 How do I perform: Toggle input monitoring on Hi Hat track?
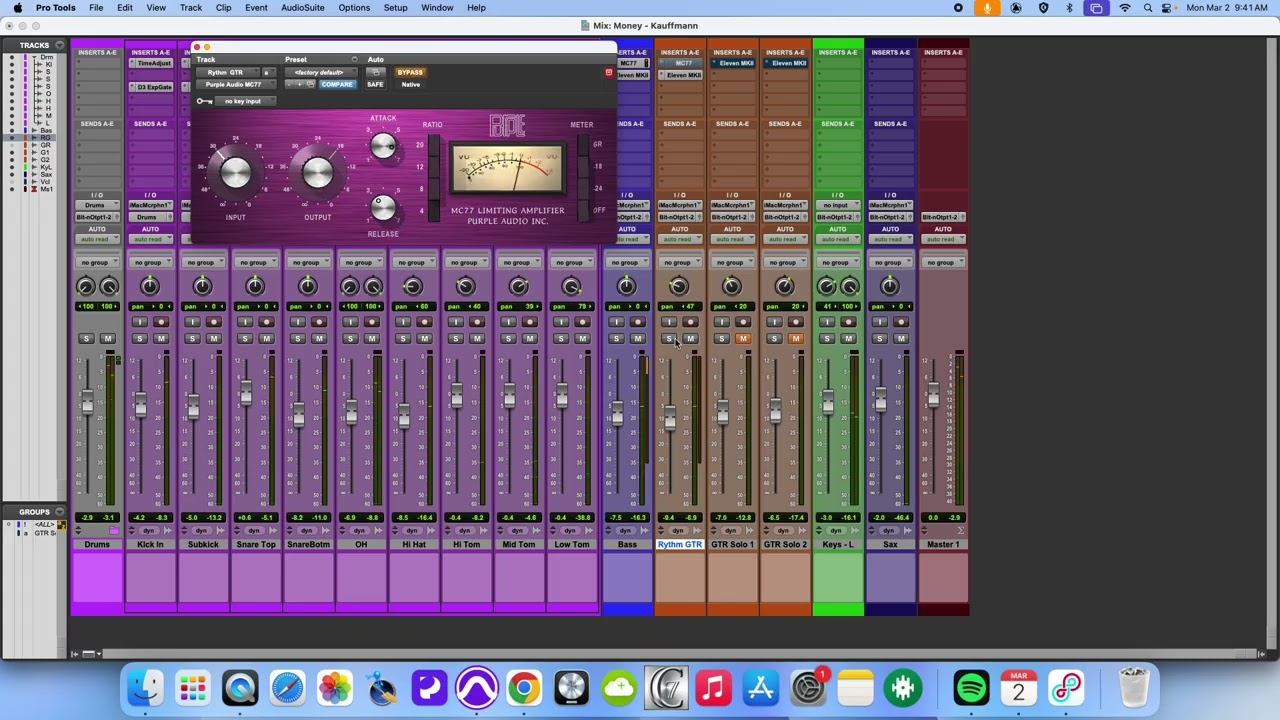pyautogui.click(x=402, y=321)
